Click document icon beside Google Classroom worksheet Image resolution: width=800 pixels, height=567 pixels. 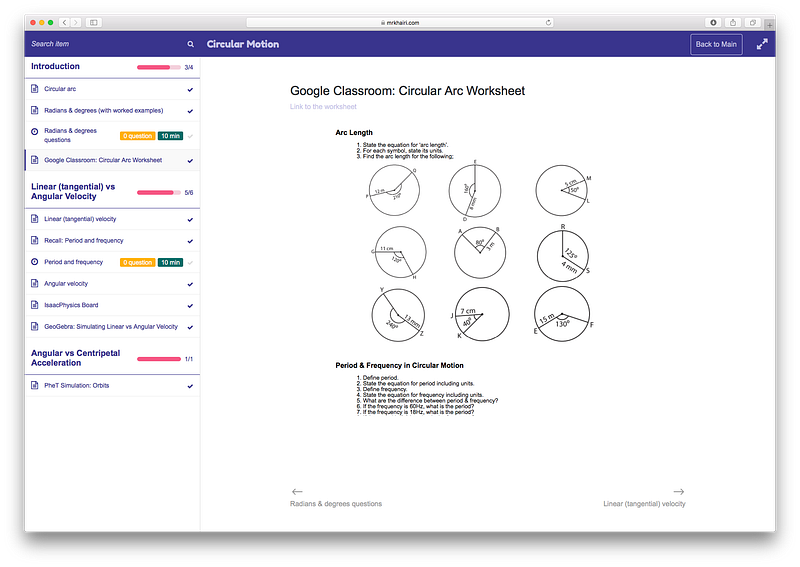(35, 160)
